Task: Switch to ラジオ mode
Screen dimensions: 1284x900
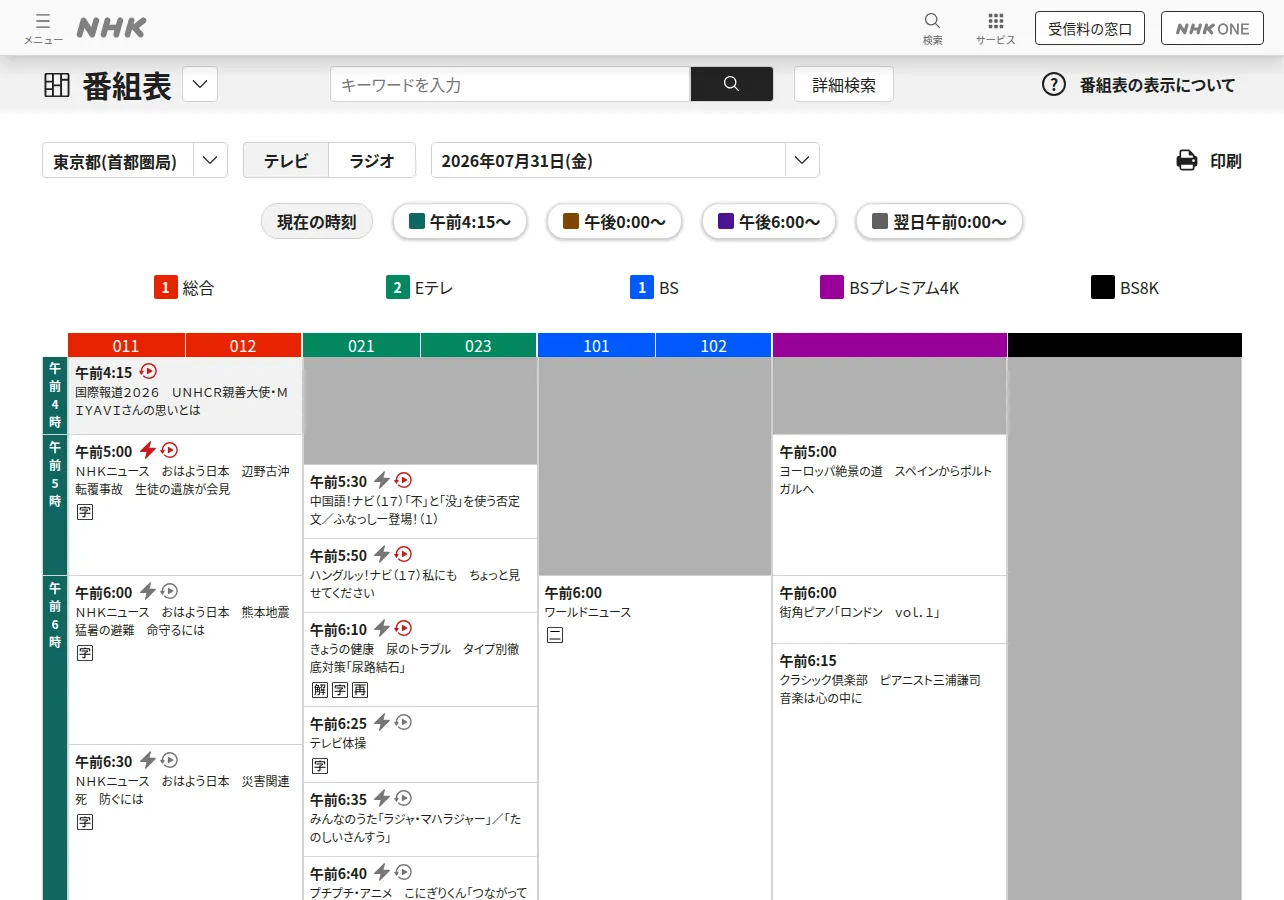Action: tap(372, 160)
